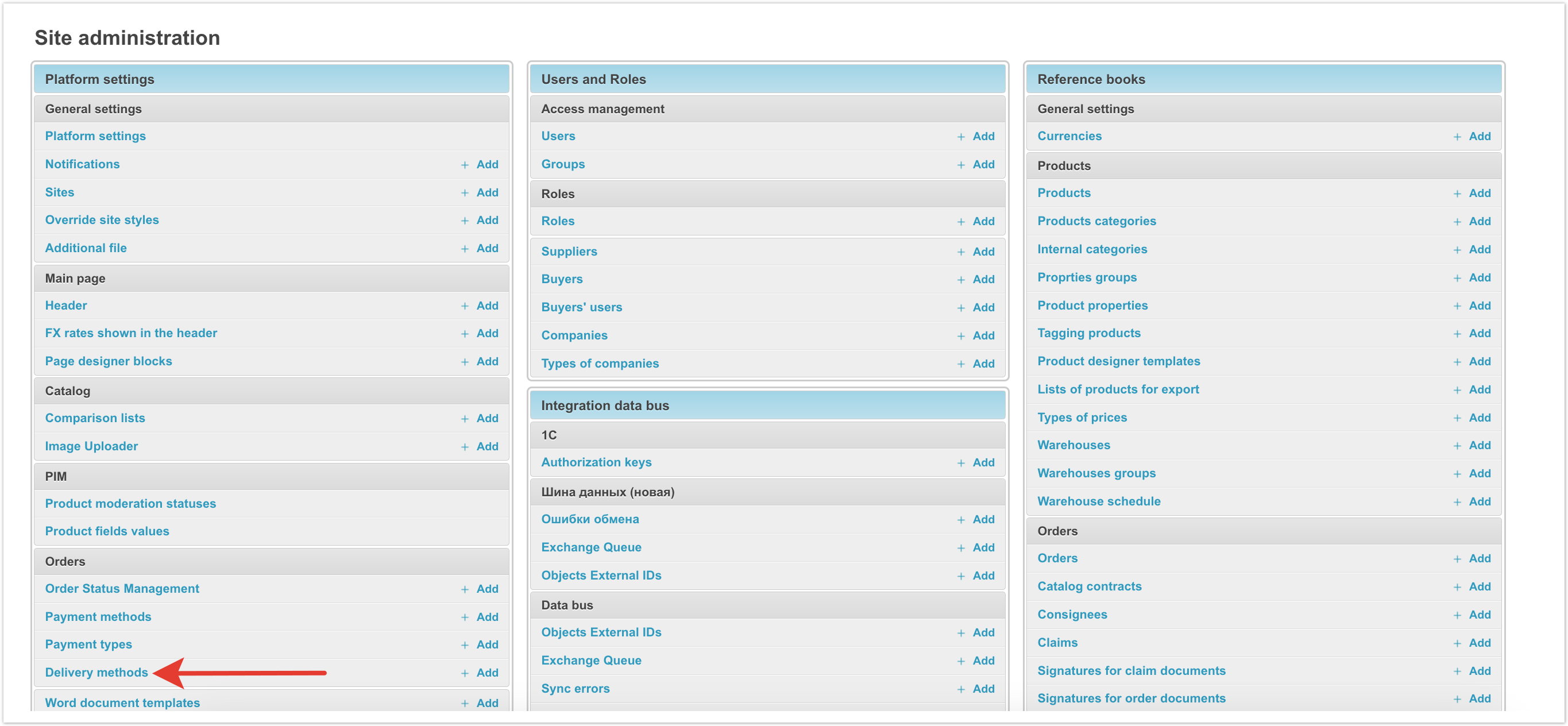Open the Suppliers list
This screenshot has height=726, width=1568.
pos(569,252)
